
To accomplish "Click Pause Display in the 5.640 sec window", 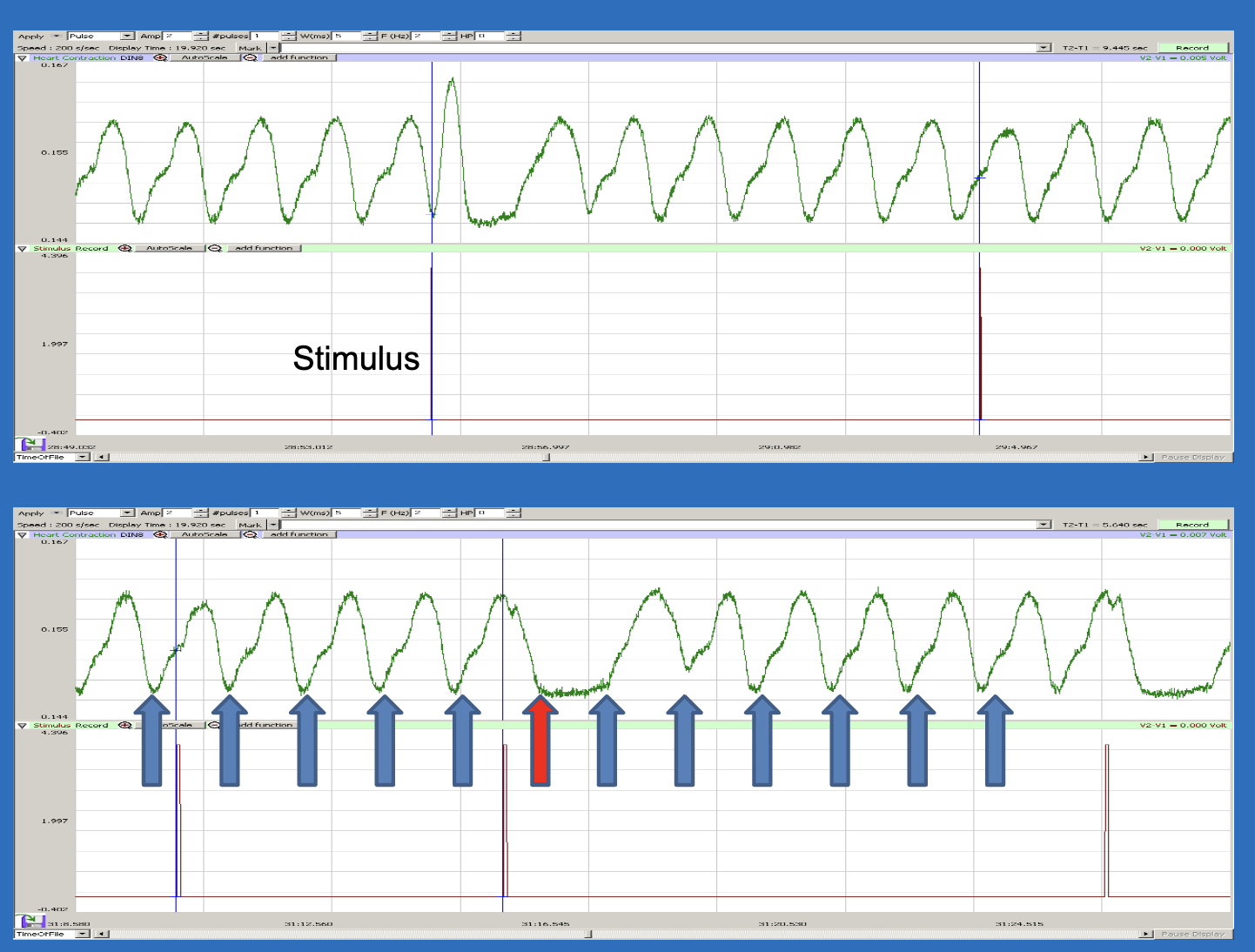I will point(1192,934).
